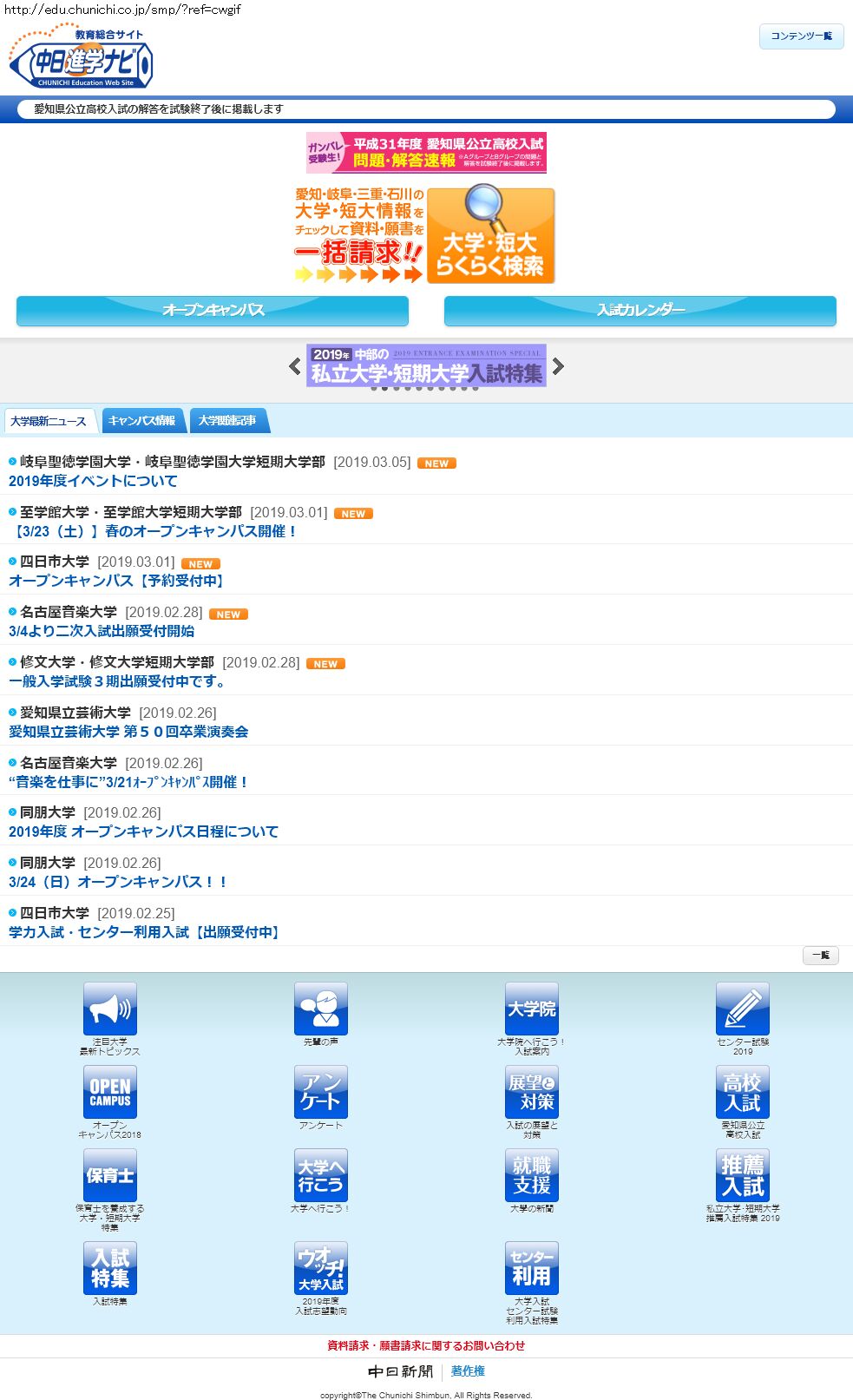Click the OPEN CAMPUS icon
This screenshot has height=1400, width=853.
point(110,1092)
